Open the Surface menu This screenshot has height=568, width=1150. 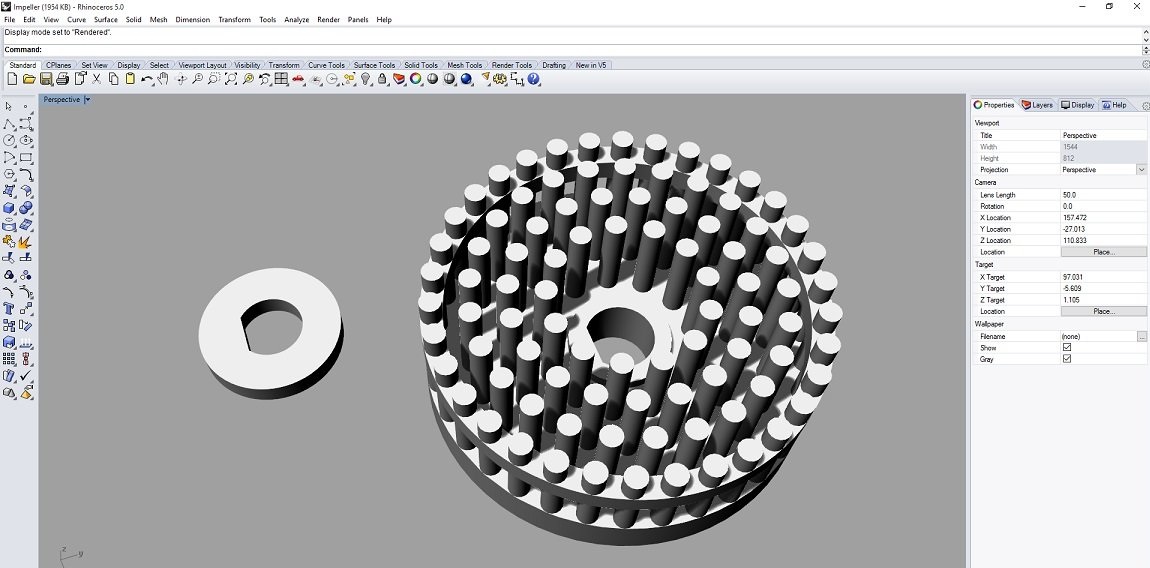click(x=106, y=20)
